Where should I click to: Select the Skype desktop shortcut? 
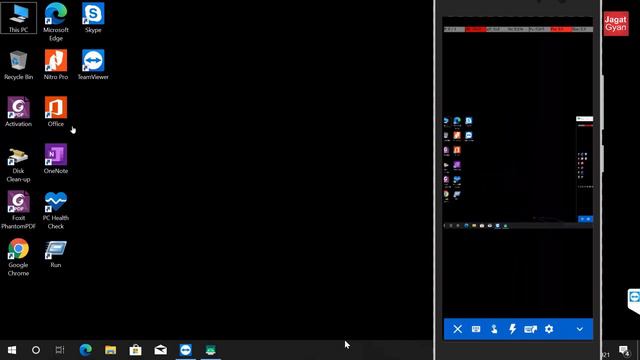pyautogui.click(x=93, y=18)
